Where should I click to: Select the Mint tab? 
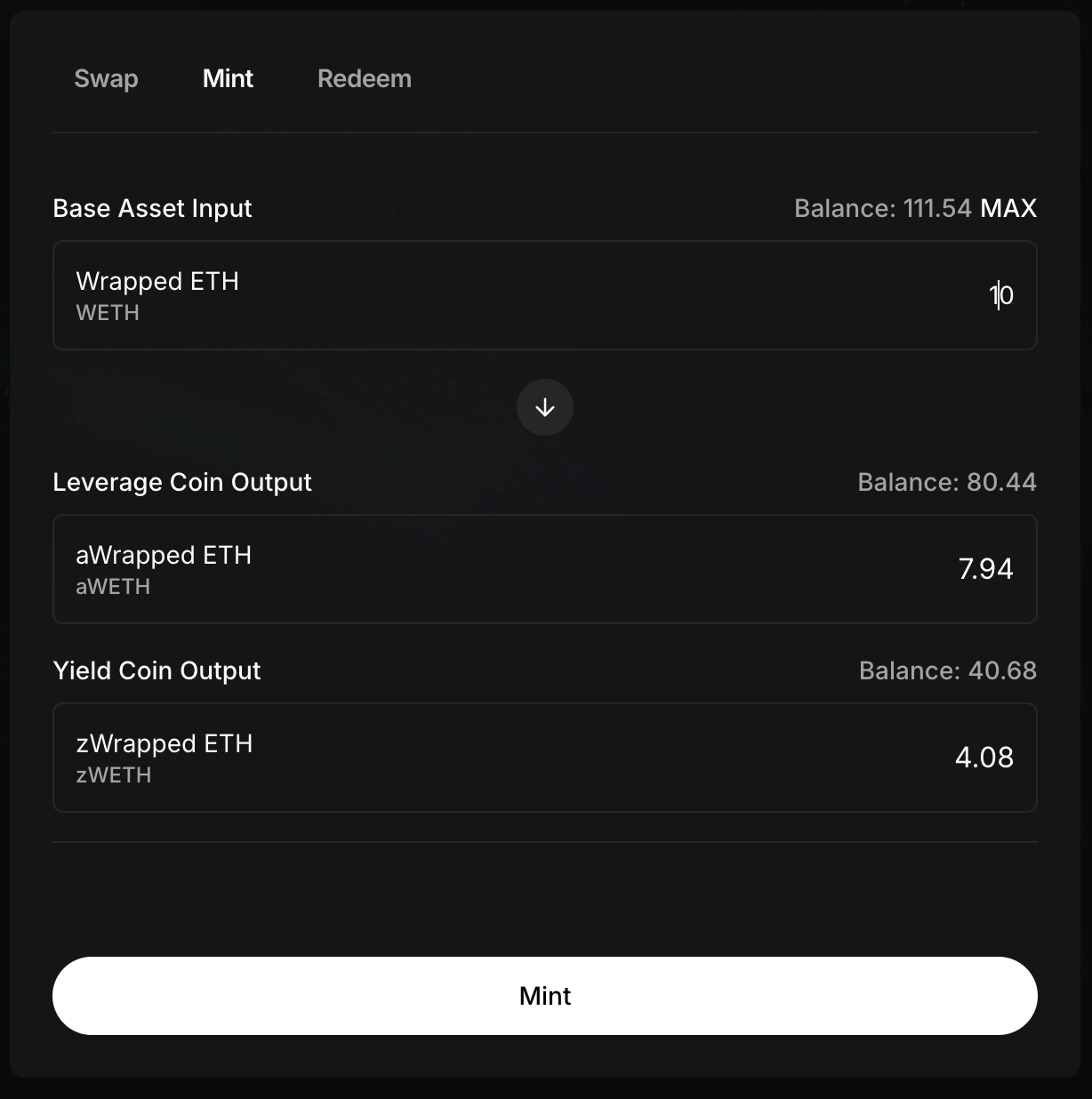228,78
